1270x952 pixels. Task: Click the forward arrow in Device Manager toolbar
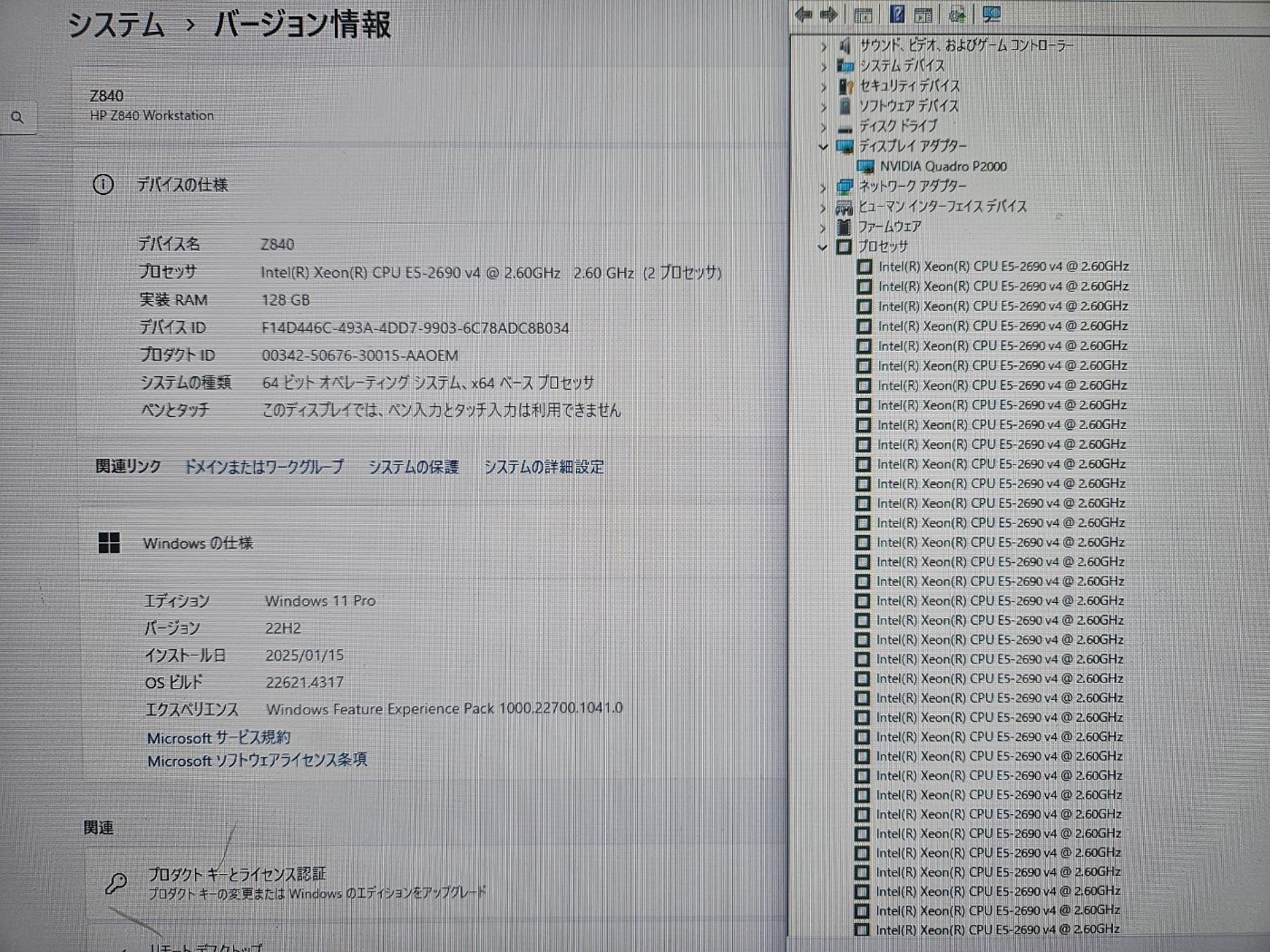coord(828,15)
